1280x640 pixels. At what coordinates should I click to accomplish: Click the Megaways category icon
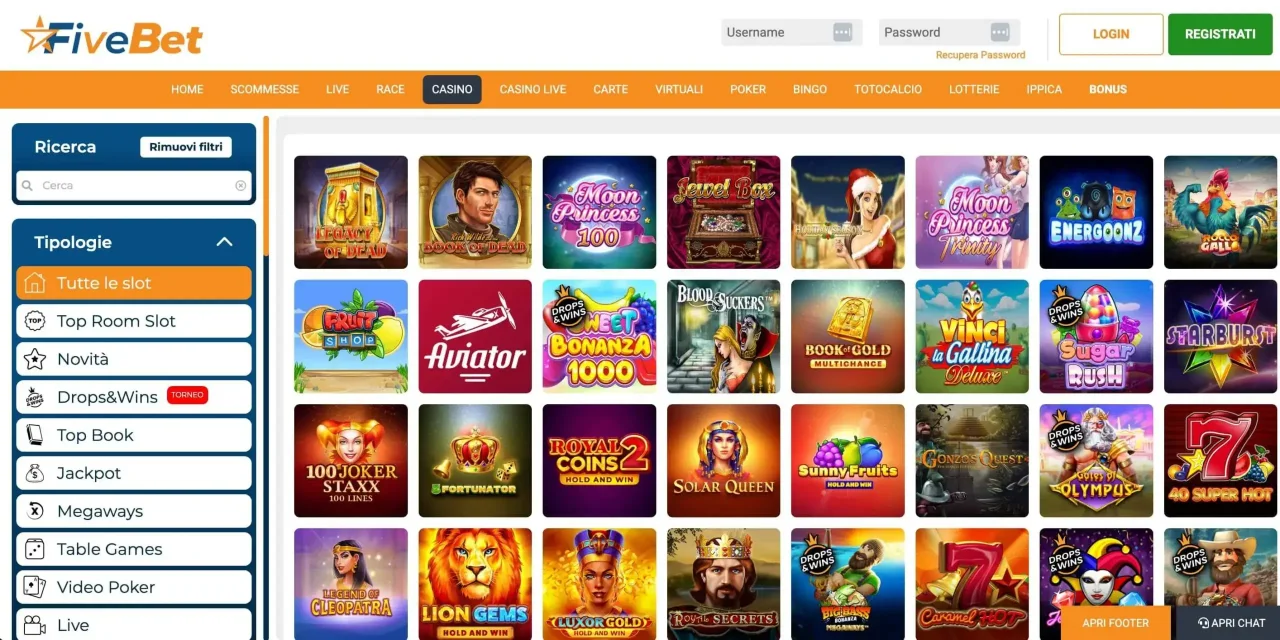point(35,511)
